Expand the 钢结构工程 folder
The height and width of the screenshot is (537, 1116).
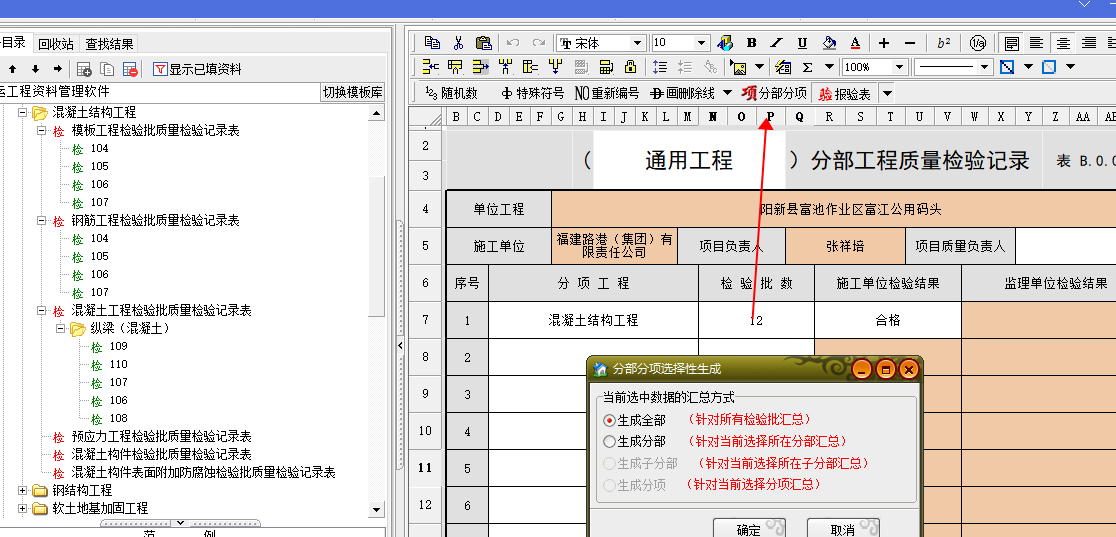point(22,491)
